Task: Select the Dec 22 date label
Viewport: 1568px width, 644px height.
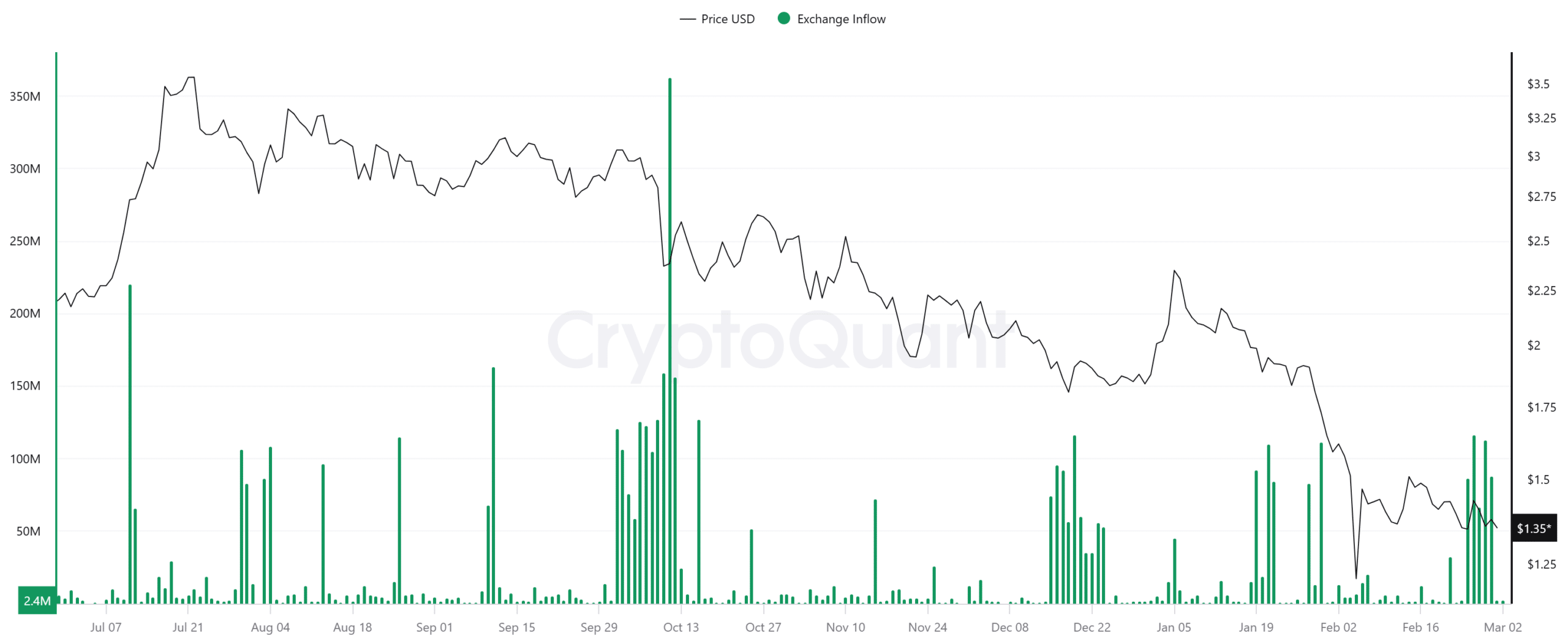Action: (1091, 627)
